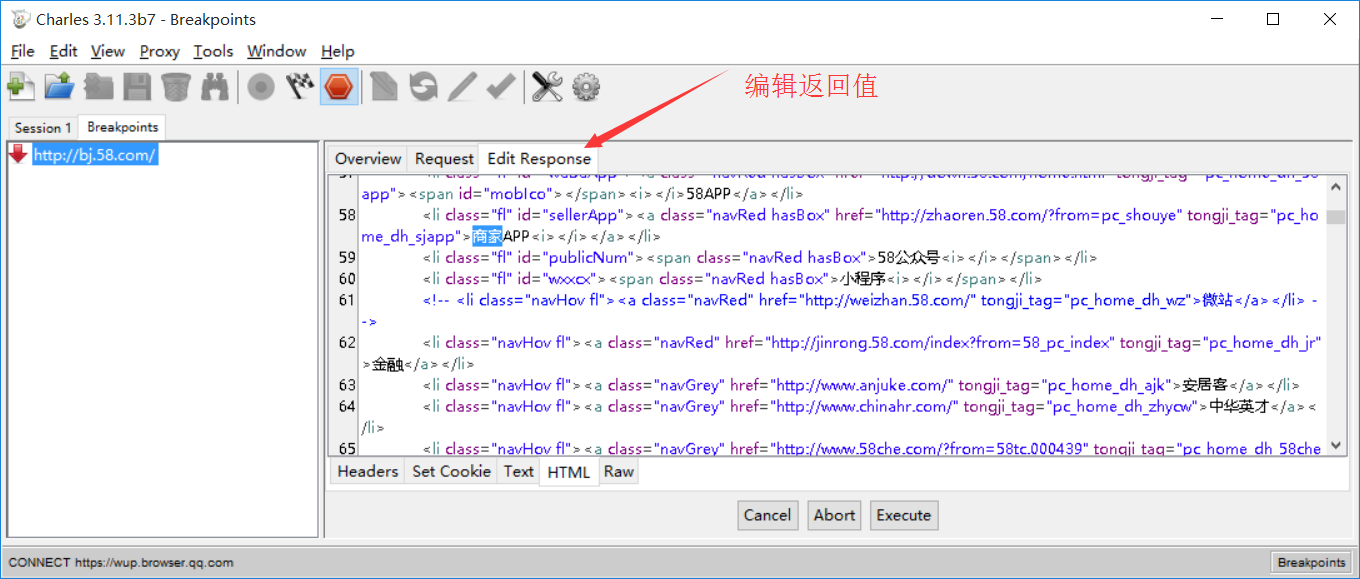
Task: Click the 58公众号 text on line 59
Action: click(x=908, y=257)
